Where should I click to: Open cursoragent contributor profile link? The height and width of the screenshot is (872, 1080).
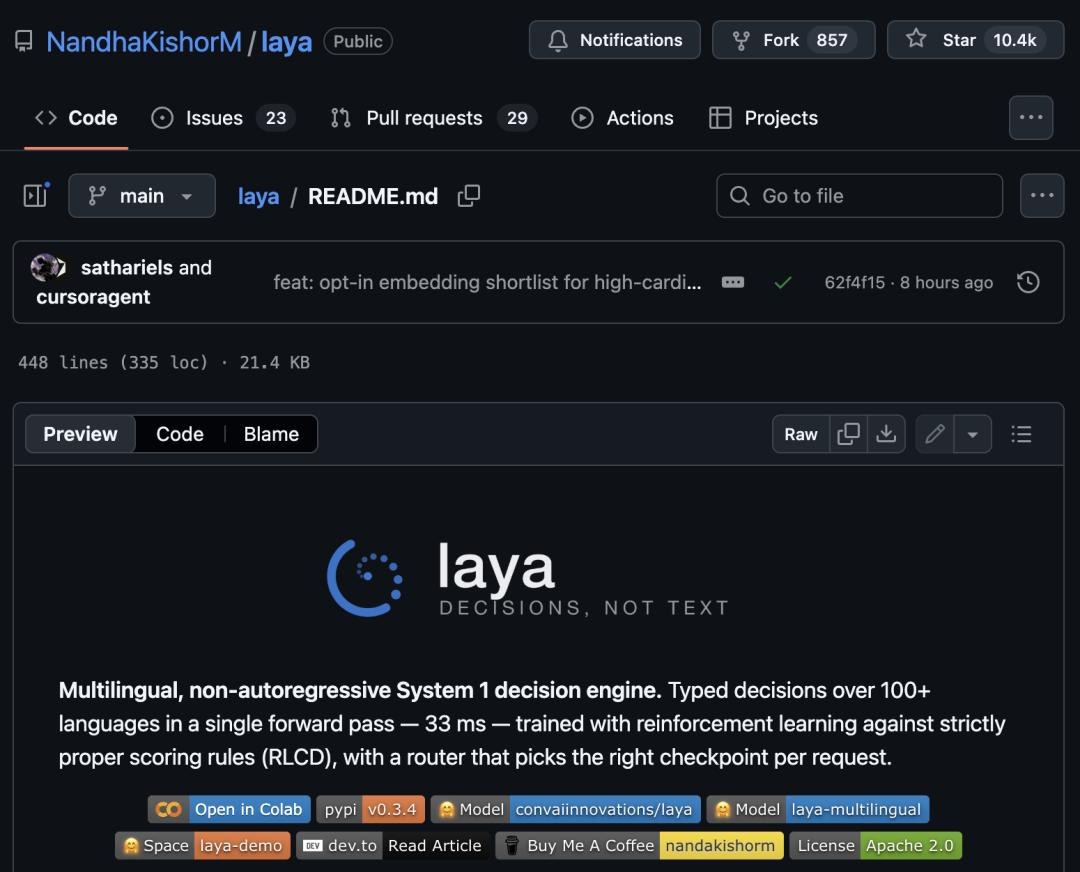click(x=93, y=297)
